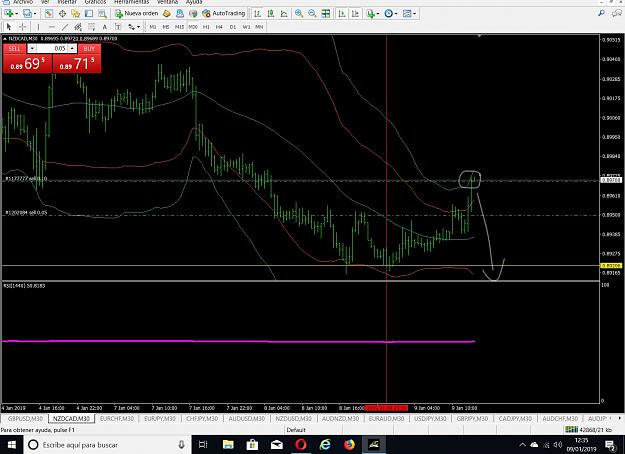Image resolution: width=625 pixels, height=454 pixels.
Task: Advance chart tabs with right arrow
Action: pyautogui.click(x=619, y=418)
